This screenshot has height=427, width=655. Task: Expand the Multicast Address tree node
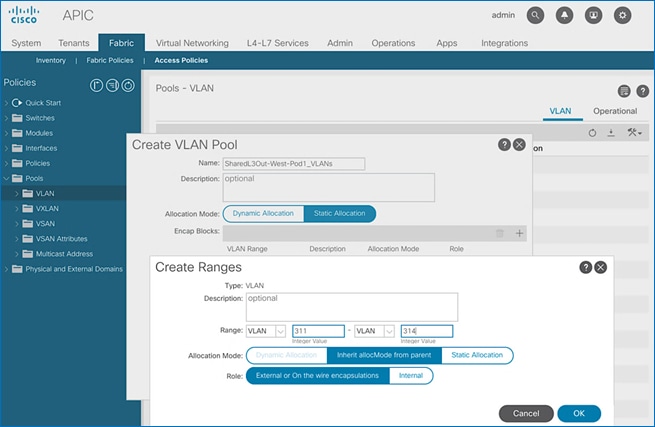[x=17, y=254]
